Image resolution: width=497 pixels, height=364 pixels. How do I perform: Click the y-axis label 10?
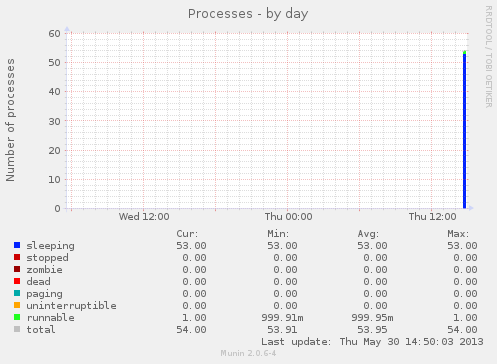(54, 180)
